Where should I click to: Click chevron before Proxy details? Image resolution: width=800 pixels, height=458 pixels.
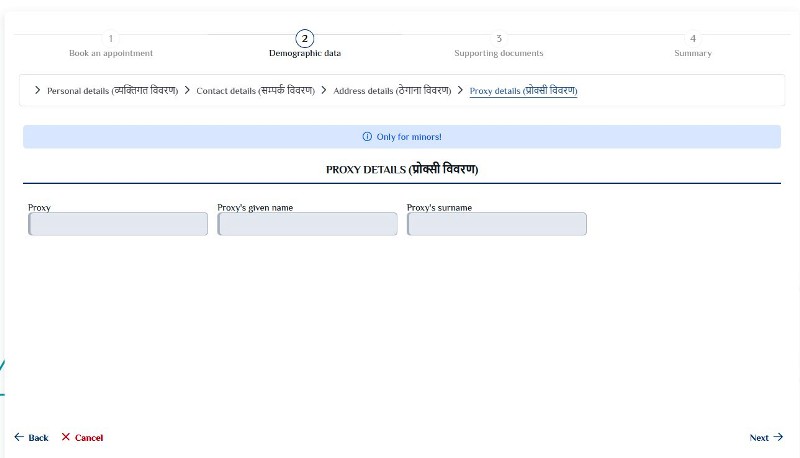pyautogui.click(x=460, y=90)
